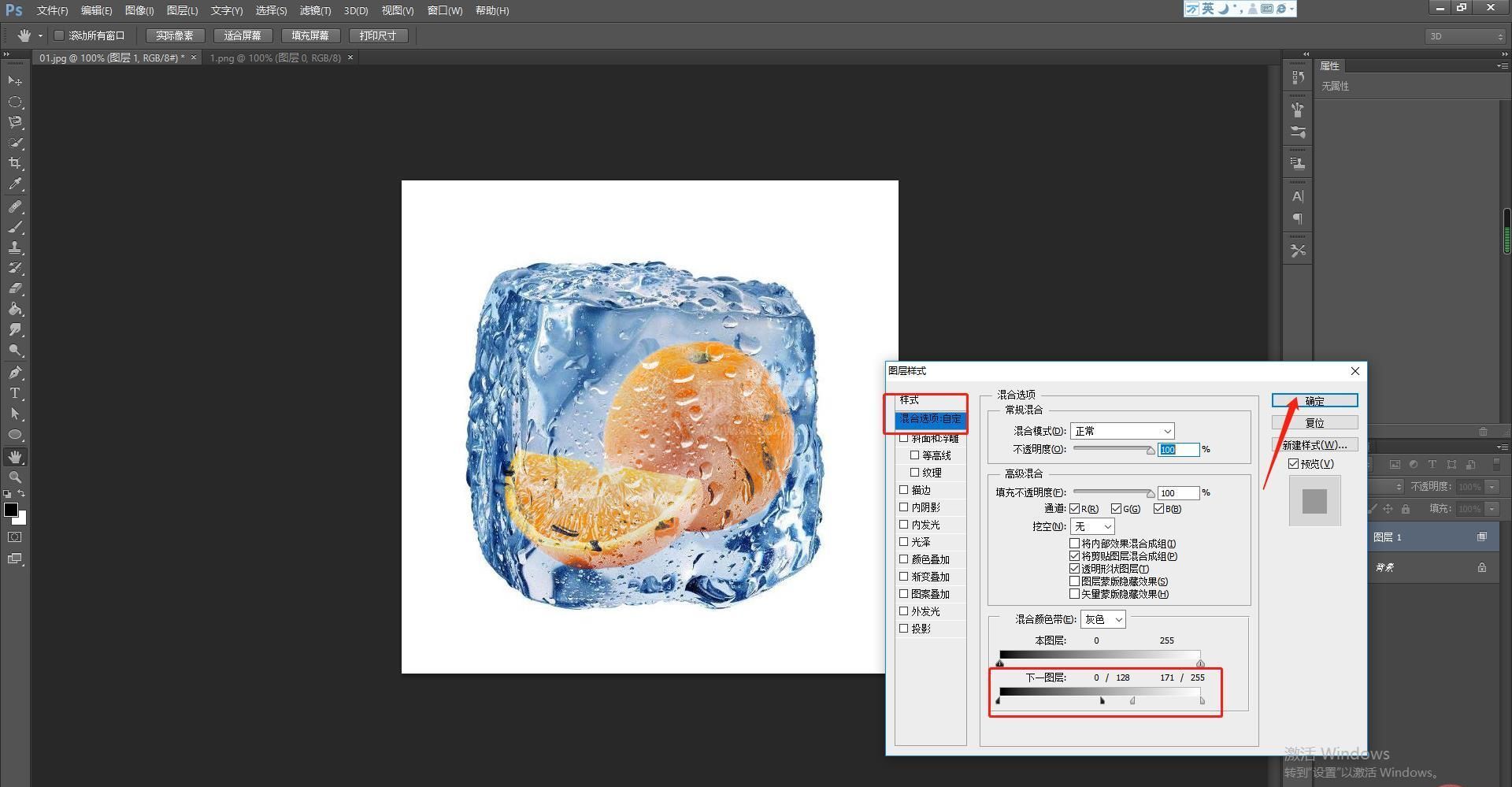
Task: Click the 确定 button
Action: click(1314, 401)
